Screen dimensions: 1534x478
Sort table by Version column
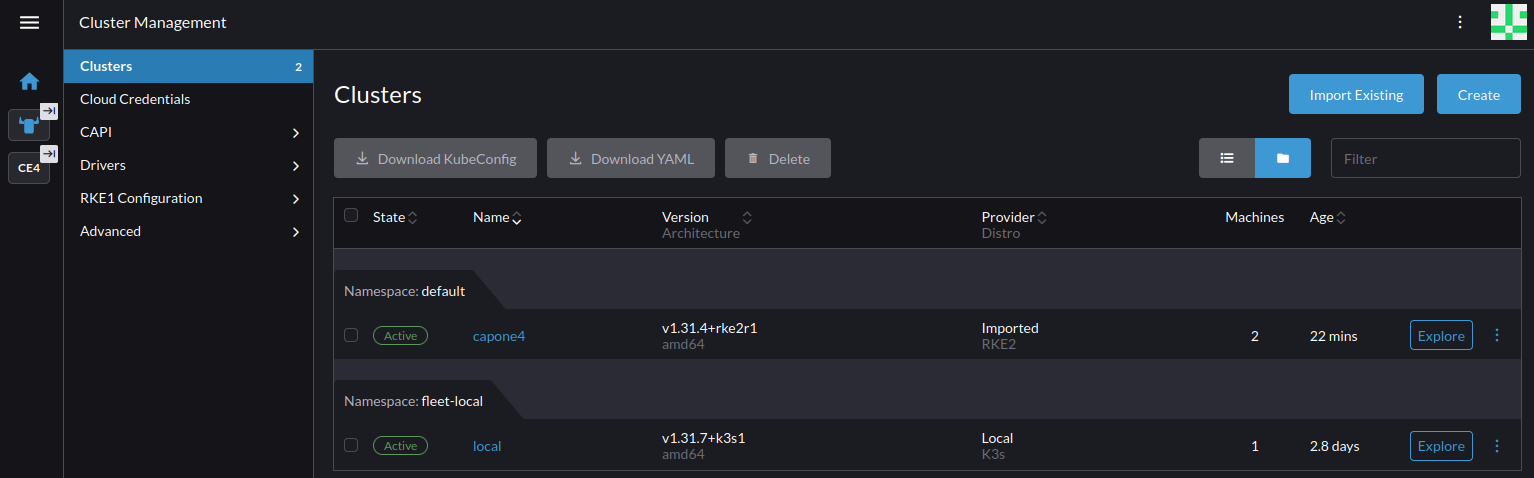tap(706, 217)
